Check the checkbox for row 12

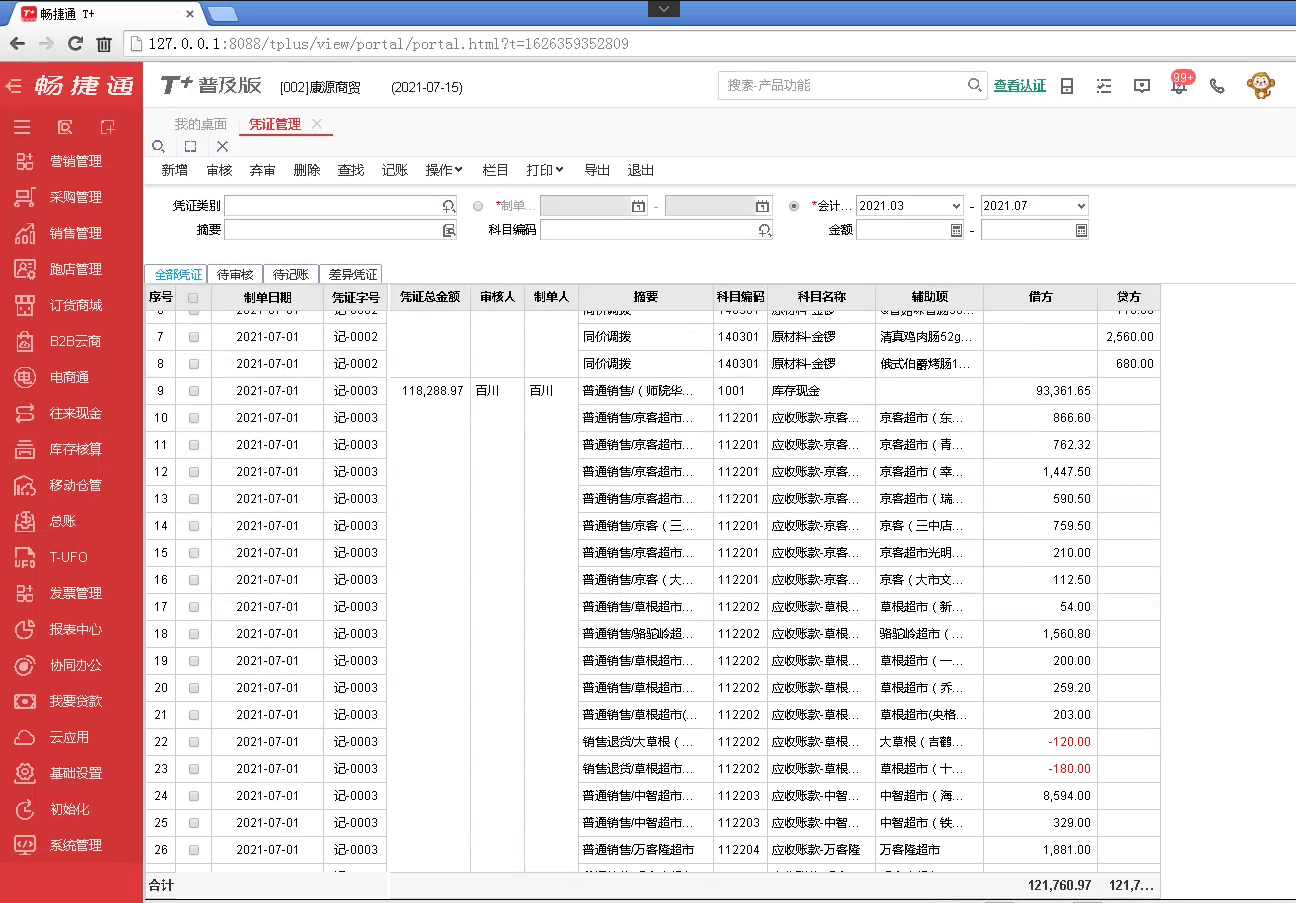coord(193,472)
